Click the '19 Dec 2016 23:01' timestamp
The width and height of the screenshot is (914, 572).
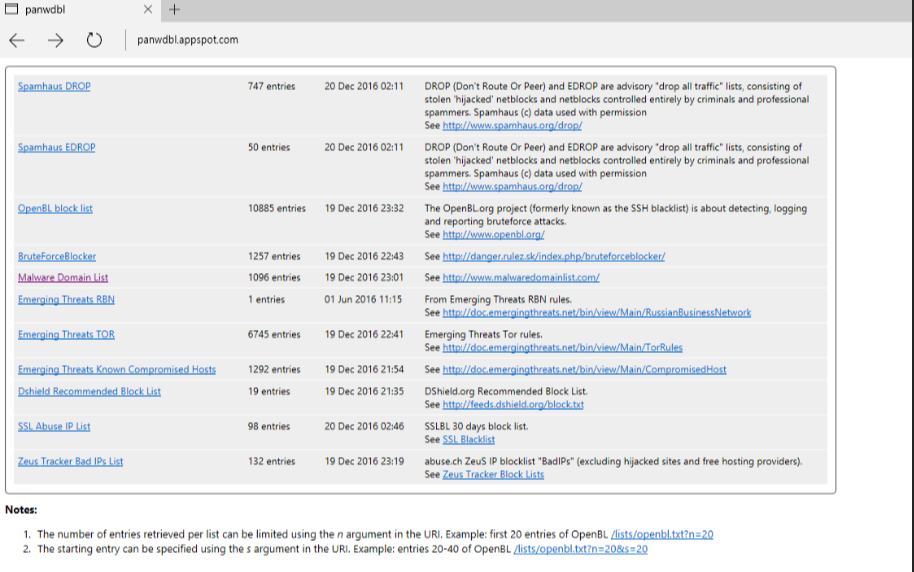pyautogui.click(x=364, y=278)
